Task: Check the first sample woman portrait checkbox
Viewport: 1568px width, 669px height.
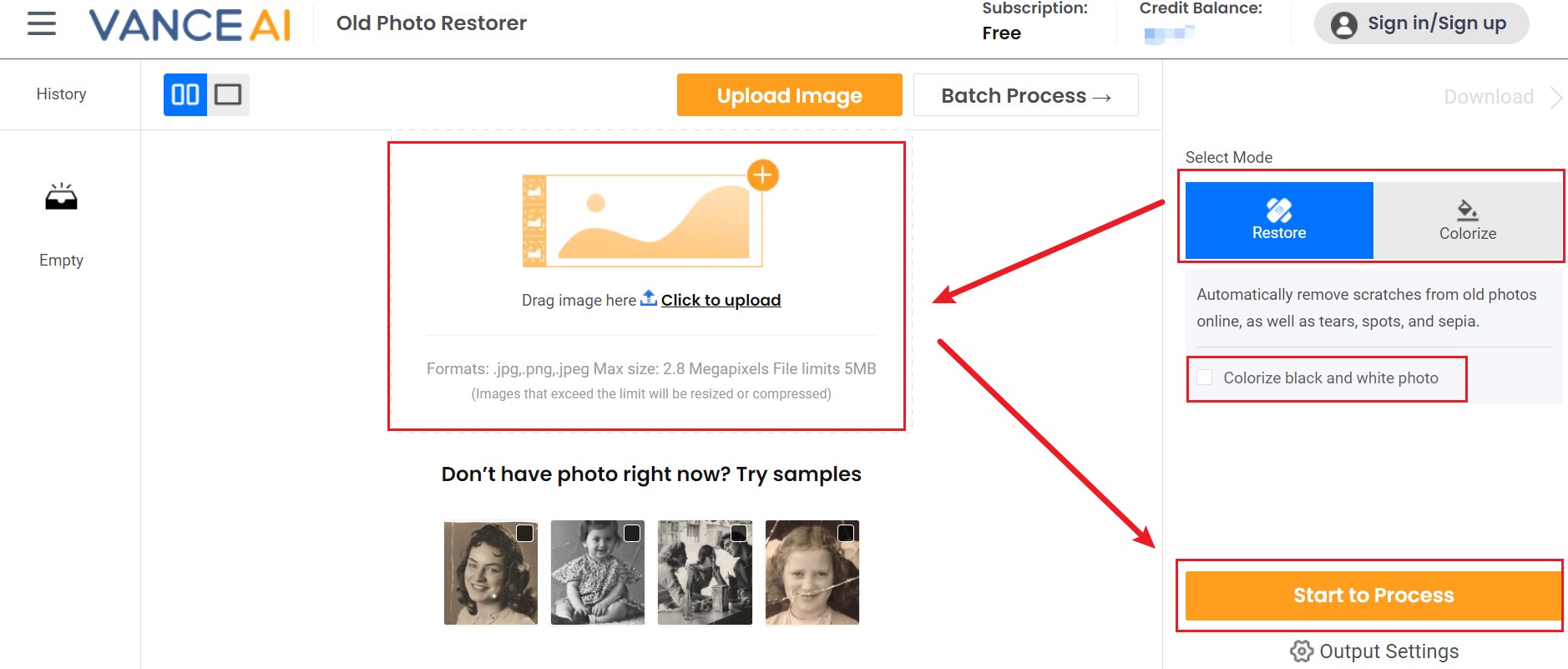Action: [x=524, y=533]
